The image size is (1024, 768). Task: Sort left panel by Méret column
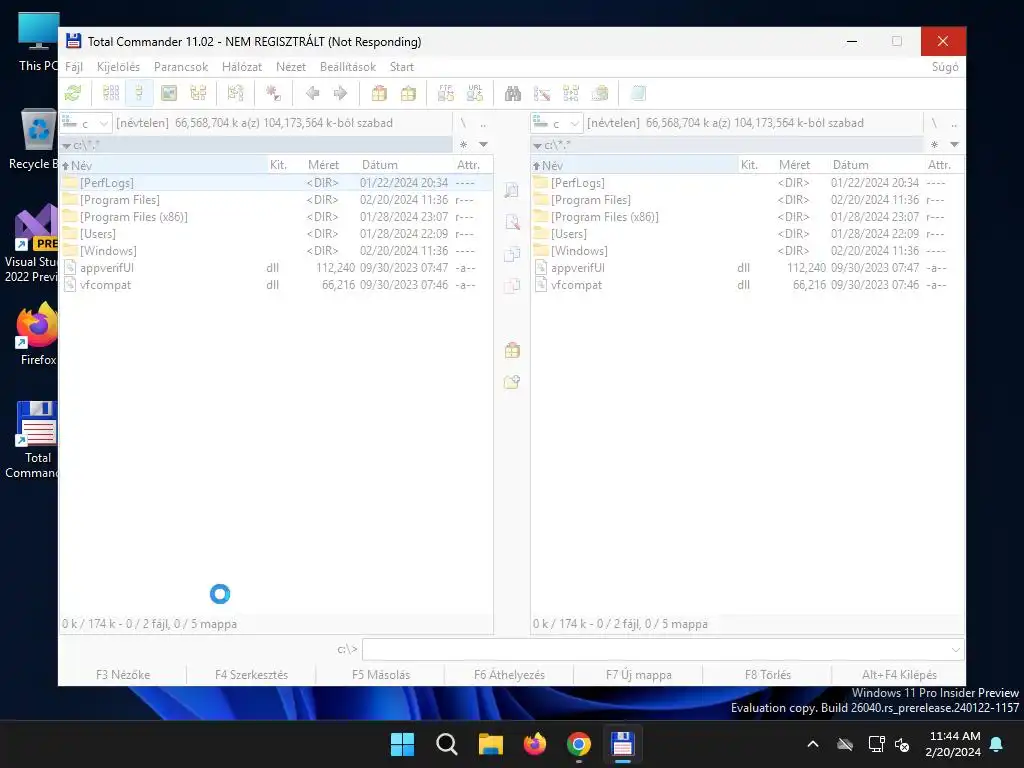pos(323,165)
